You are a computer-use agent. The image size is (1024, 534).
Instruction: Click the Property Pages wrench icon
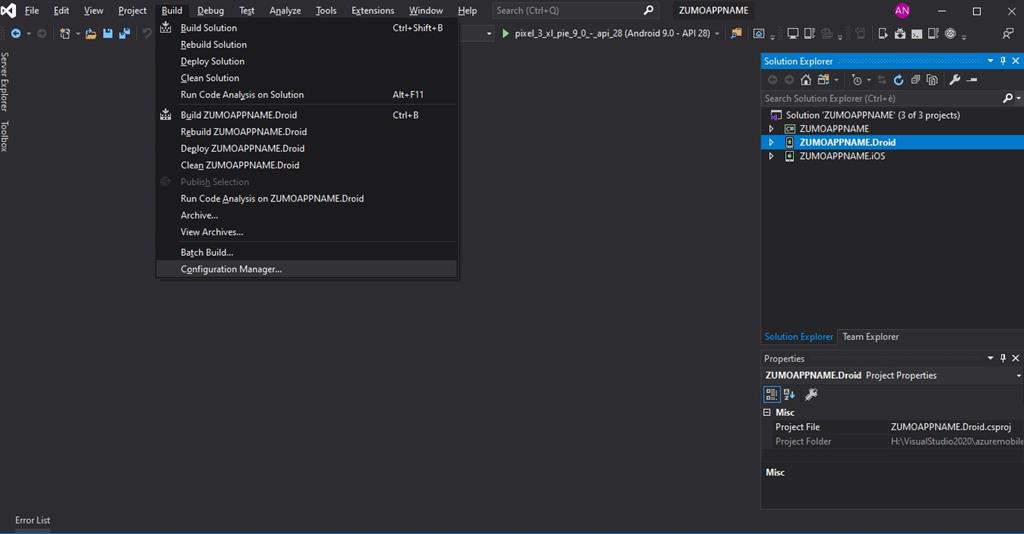coord(811,394)
